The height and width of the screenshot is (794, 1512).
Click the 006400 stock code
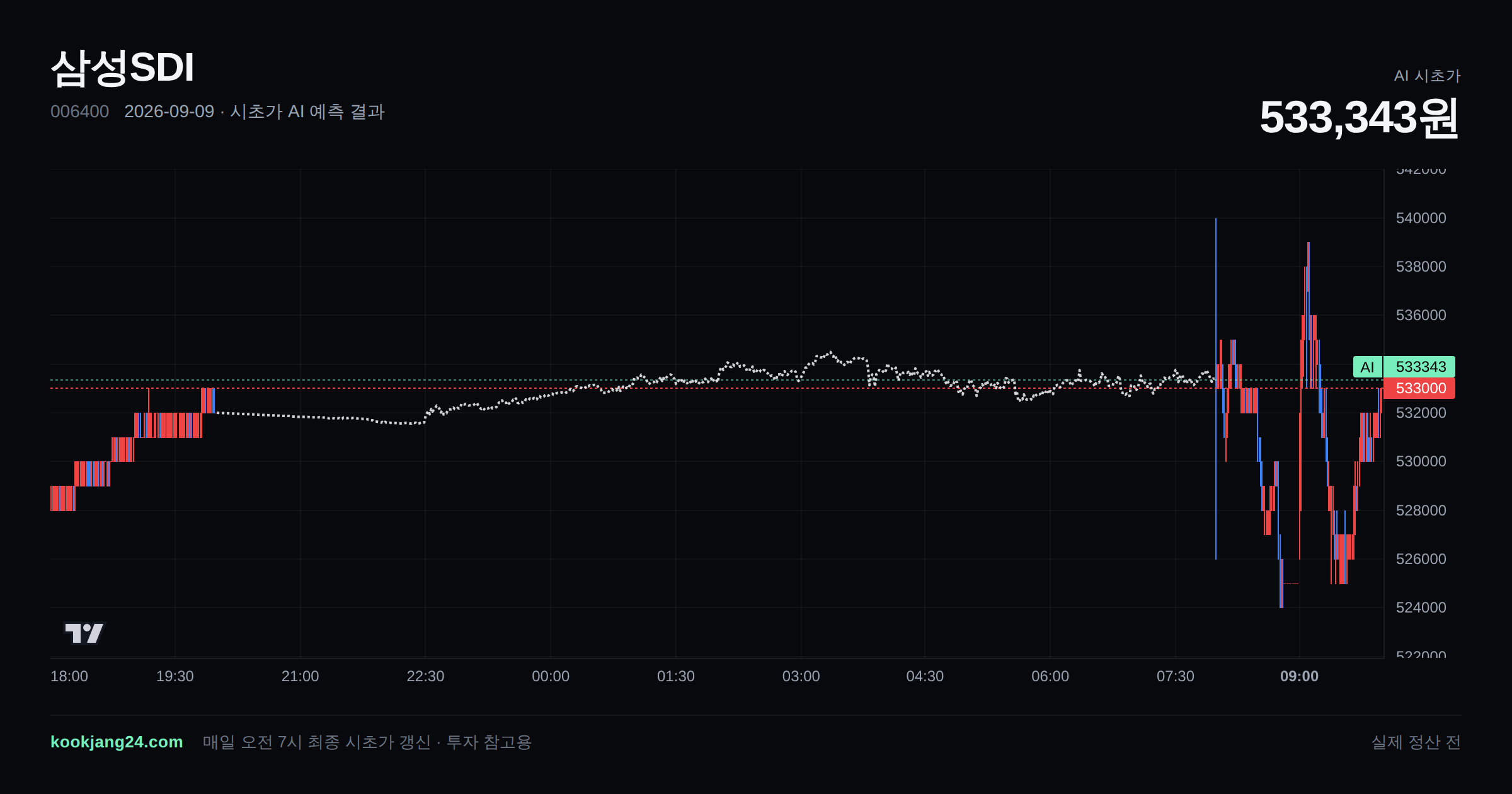point(79,112)
